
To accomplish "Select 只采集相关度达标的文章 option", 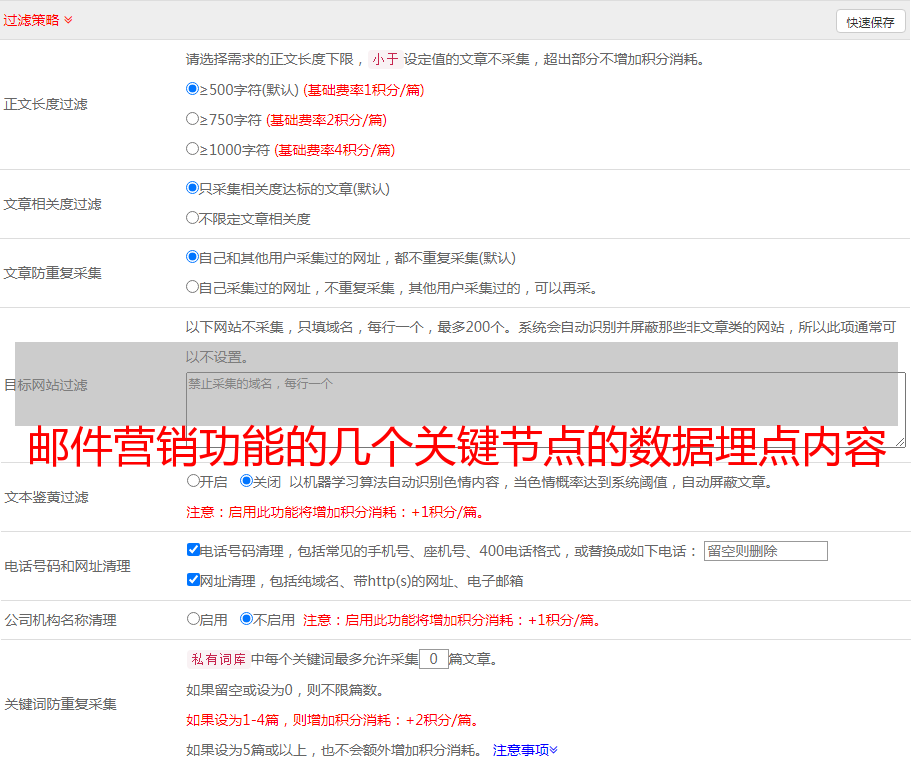I will (193, 188).
